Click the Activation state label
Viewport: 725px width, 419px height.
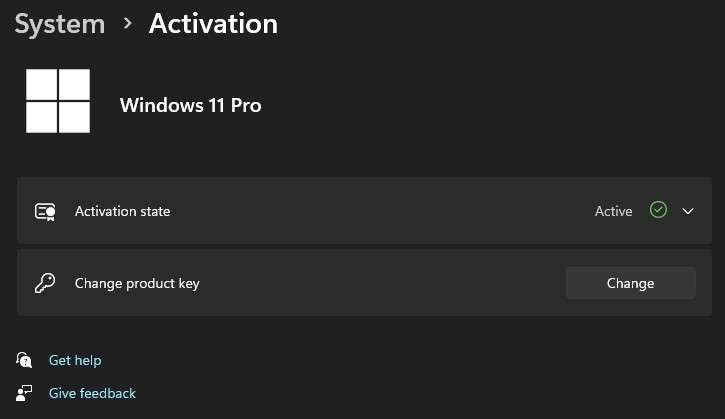point(122,211)
